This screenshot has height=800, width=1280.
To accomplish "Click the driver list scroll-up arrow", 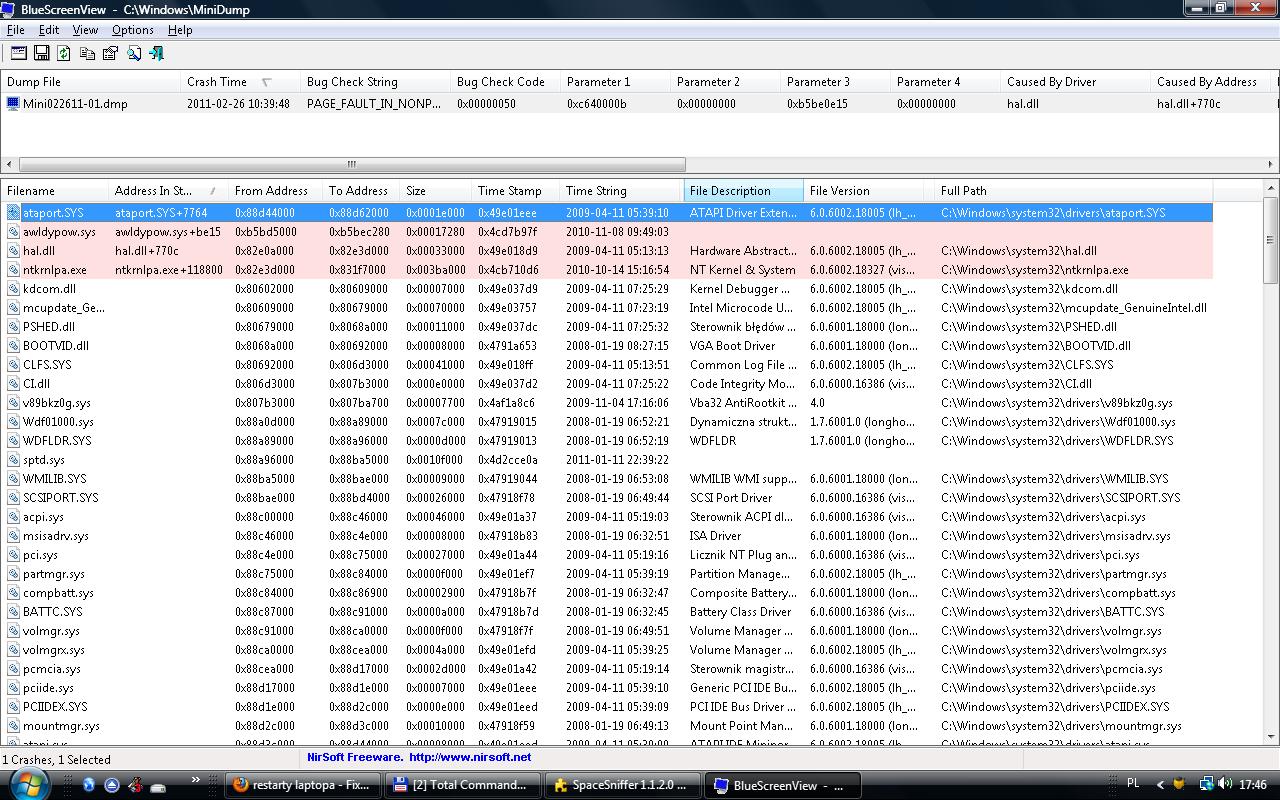I will tap(1271, 189).
